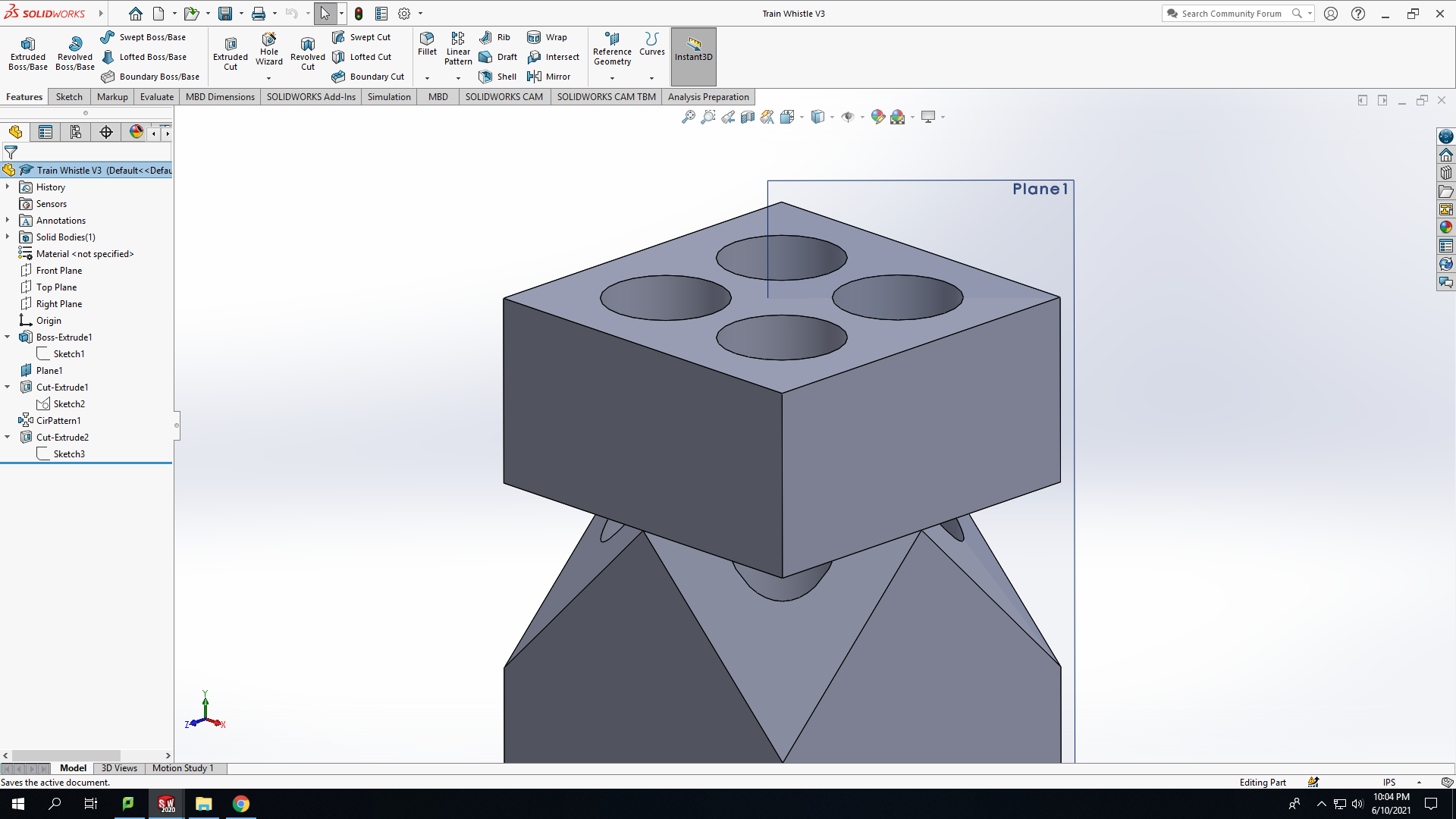Select Plane1 in the feature tree
Screen dimensions: 1456x819
(49, 370)
